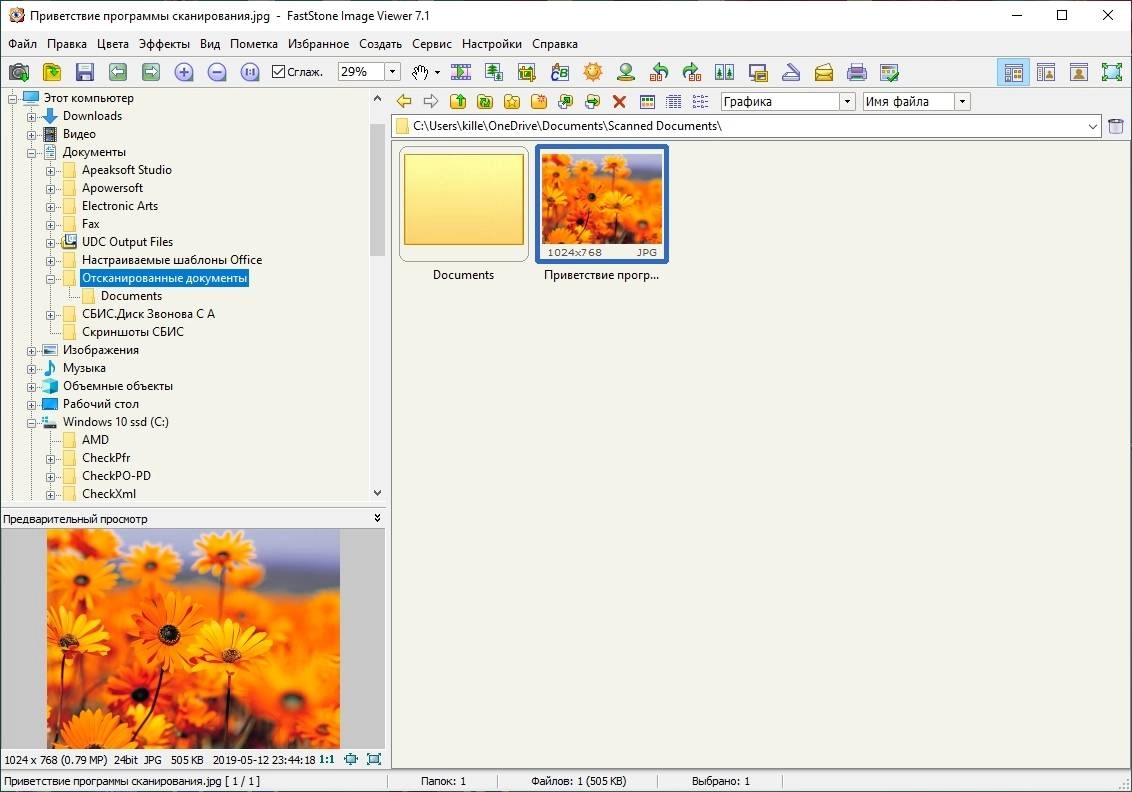Go to the previous image with the green left arrow
The height and width of the screenshot is (792, 1132).
point(118,72)
